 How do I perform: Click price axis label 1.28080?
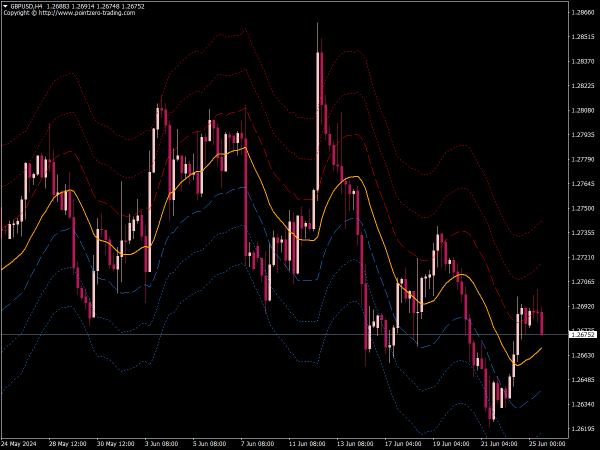(x=583, y=110)
